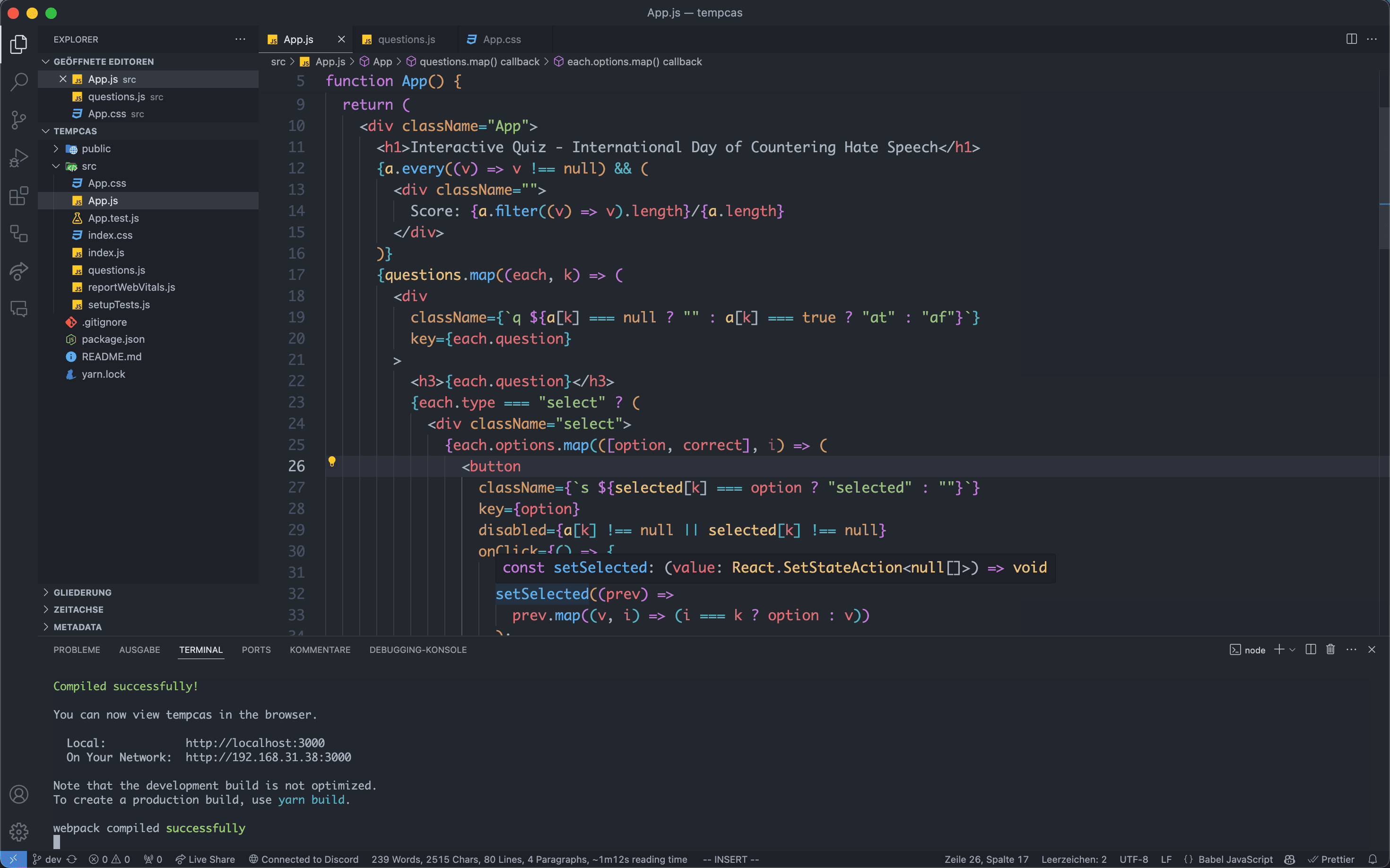Switch to the questions.js editor tab
Image resolution: width=1390 pixels, height=868 pixels.
pos(406,39)
